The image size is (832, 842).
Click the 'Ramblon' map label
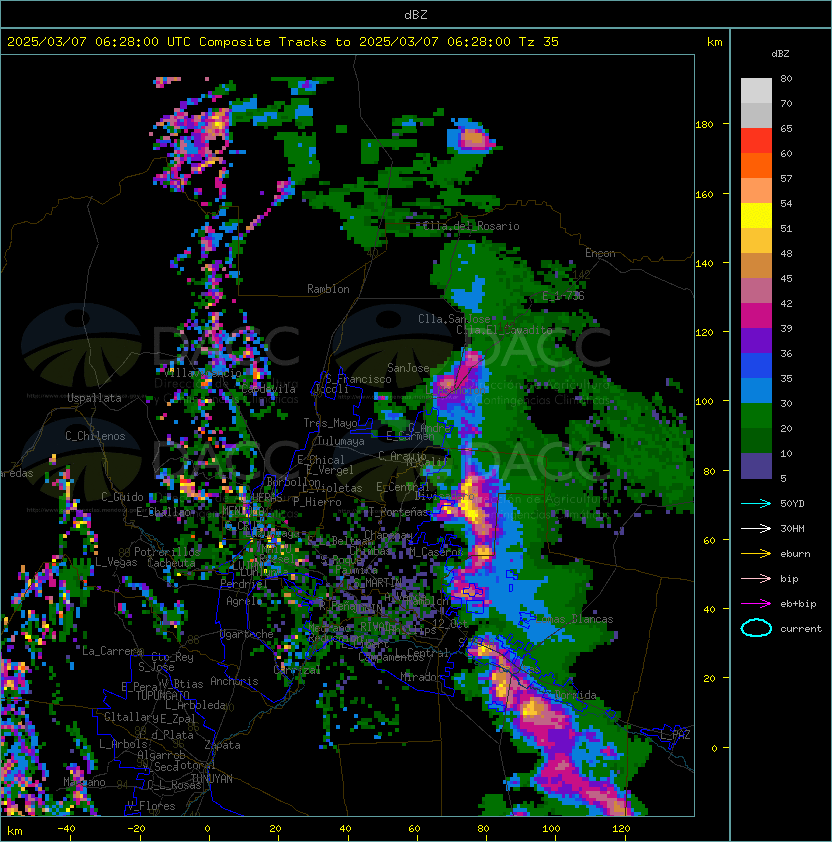(x=328, y=289)
